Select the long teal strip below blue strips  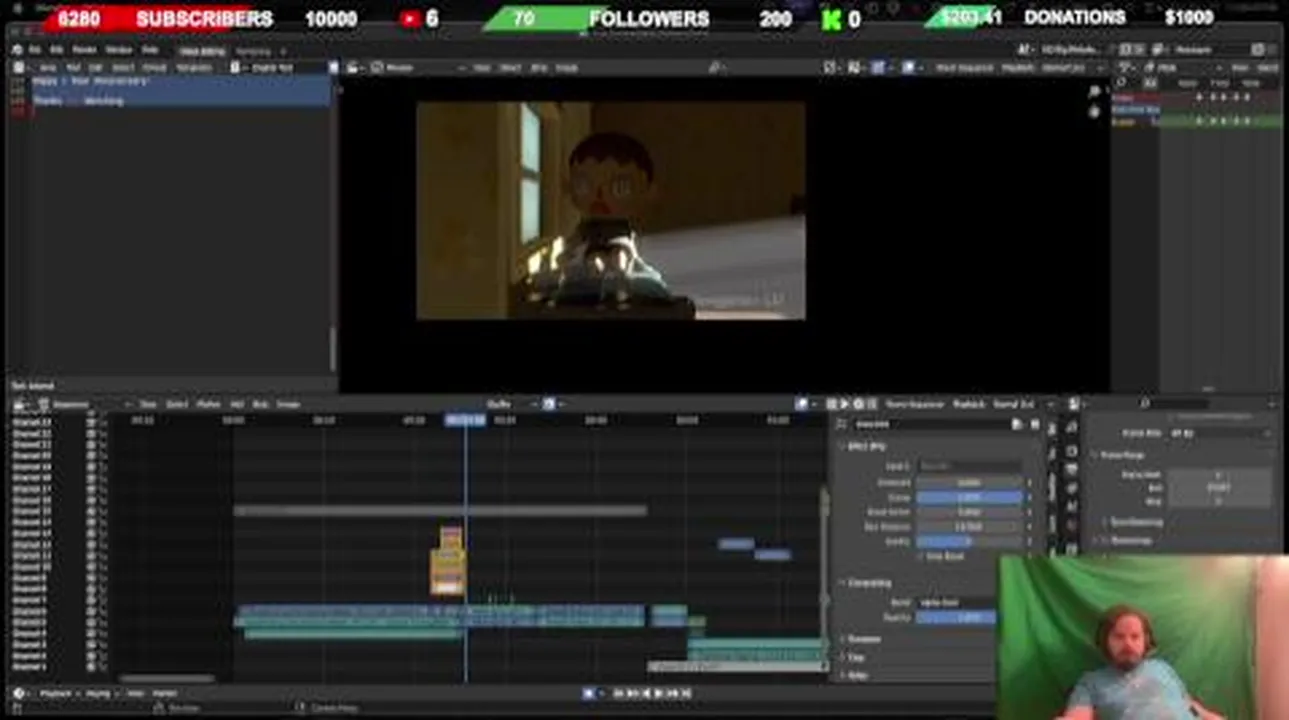353,633
